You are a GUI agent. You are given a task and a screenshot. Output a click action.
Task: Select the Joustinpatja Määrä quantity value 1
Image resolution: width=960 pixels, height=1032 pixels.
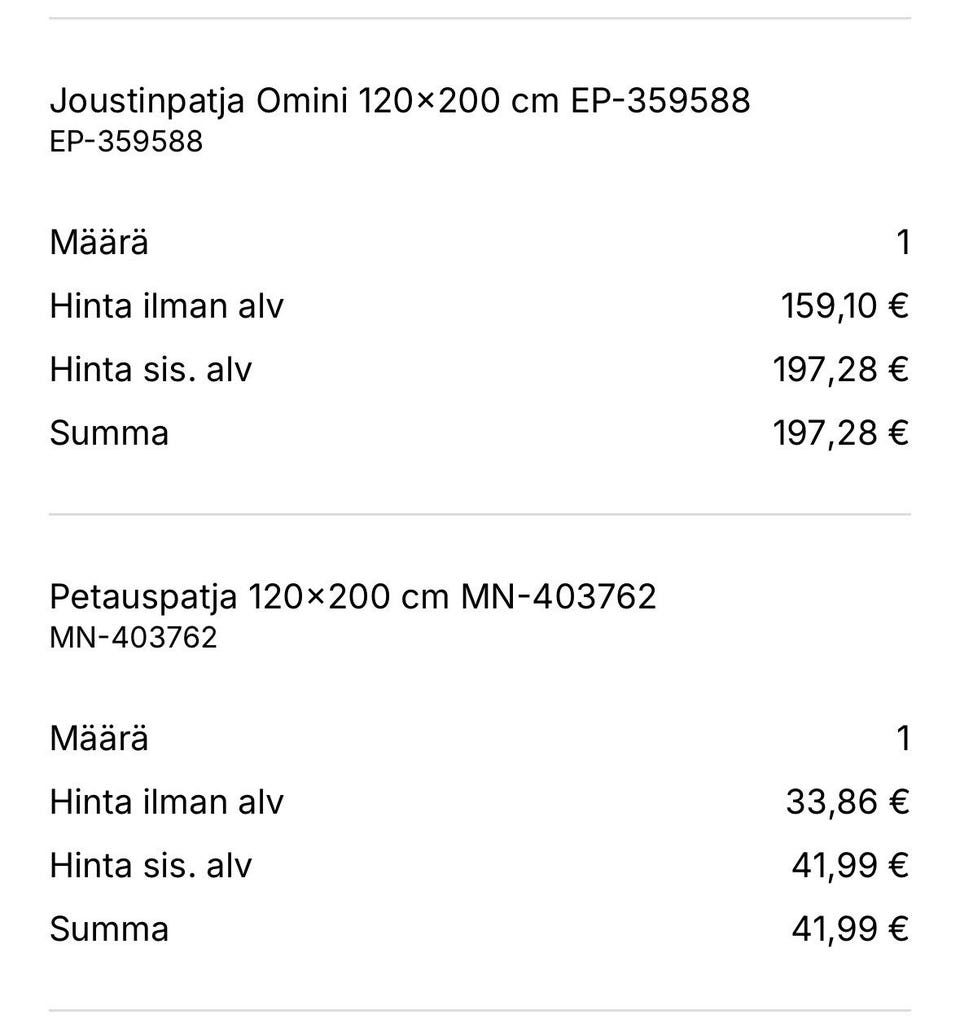tap(903, 242)
